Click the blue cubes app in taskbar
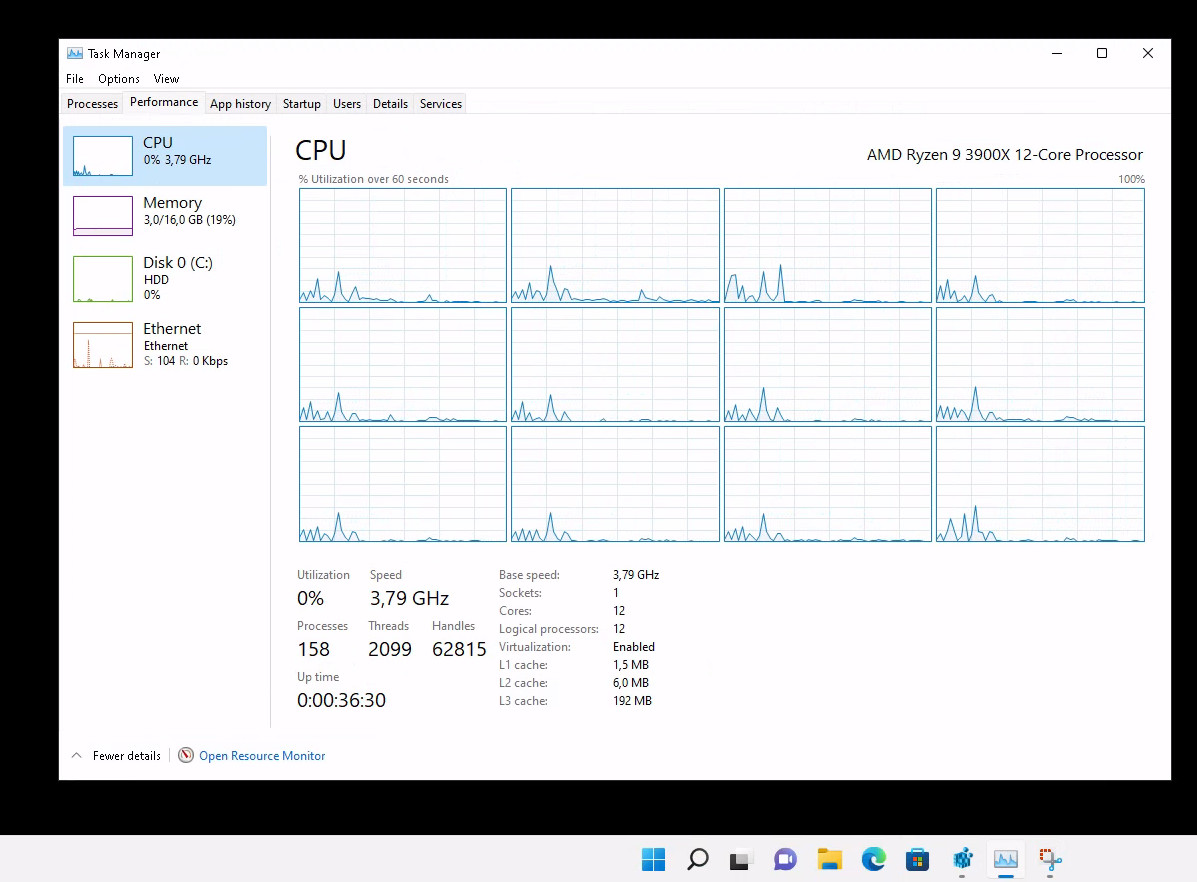Image resolution: width=1197 pixels, height=882 pixels. [x=962, y=860]
